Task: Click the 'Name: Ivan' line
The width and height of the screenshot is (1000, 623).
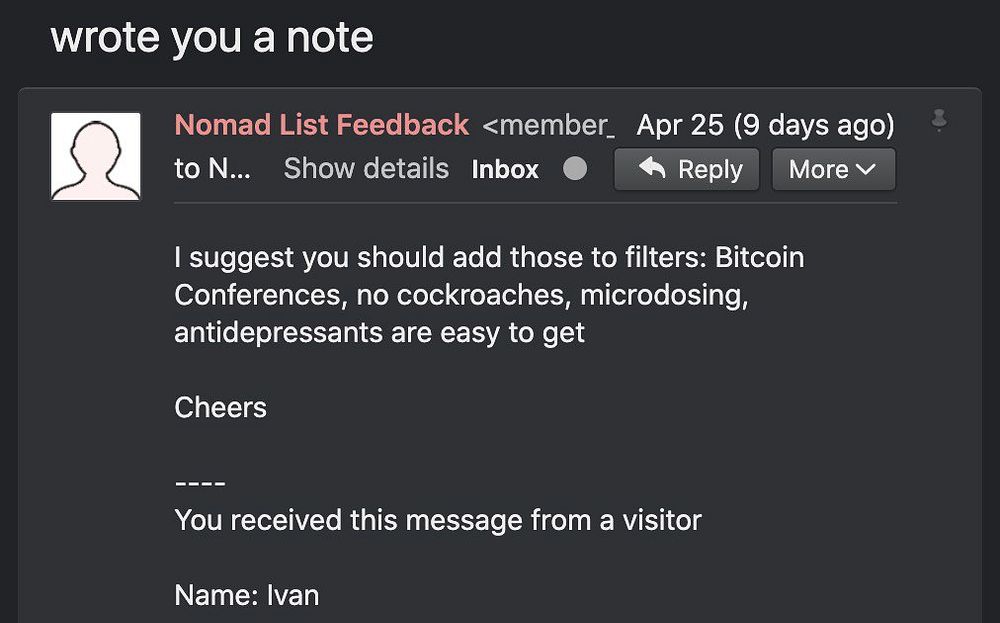Action: click(246, 595)
